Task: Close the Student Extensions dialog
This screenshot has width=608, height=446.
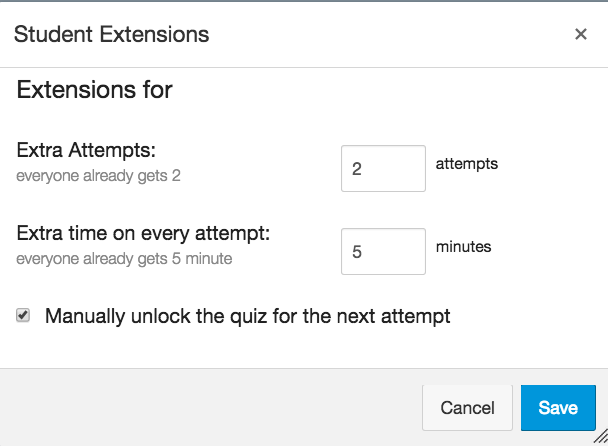Action: coord(580,34)
